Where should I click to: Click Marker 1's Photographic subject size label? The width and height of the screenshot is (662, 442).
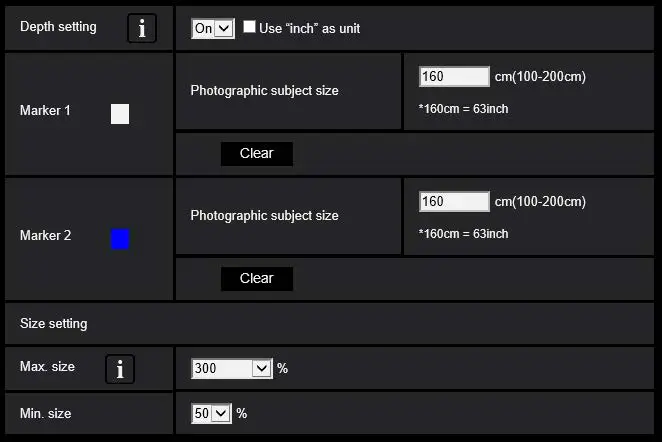coord(264,91)
